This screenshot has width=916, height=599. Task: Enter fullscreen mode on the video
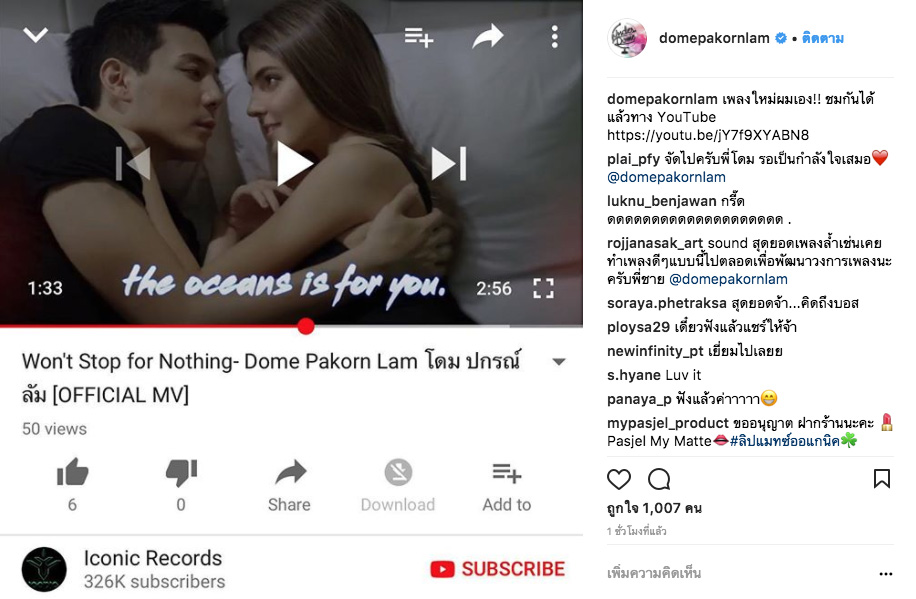coord(543,288)
